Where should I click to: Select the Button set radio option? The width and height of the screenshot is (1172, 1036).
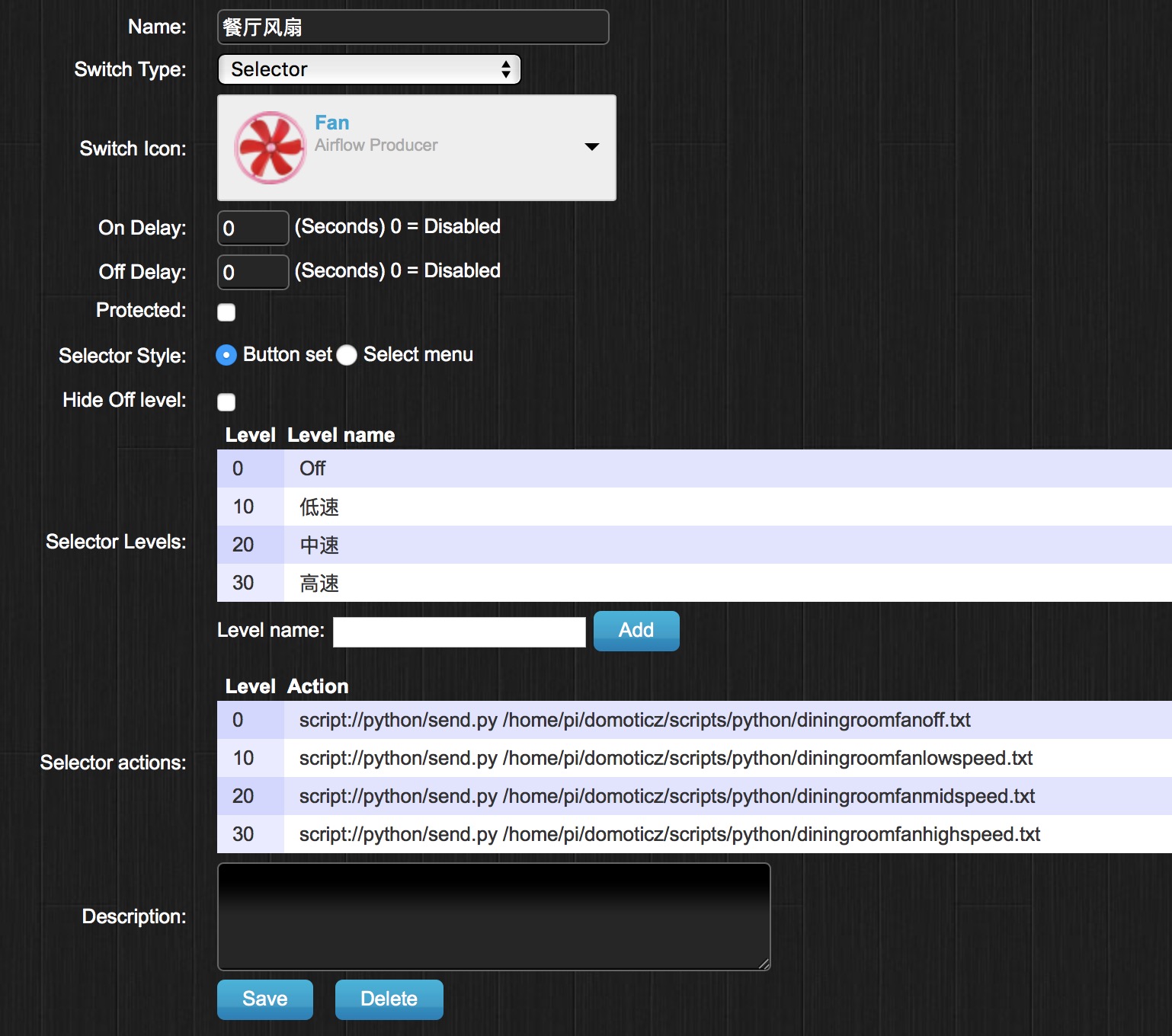pyautogui.click(x=226, y=355)
